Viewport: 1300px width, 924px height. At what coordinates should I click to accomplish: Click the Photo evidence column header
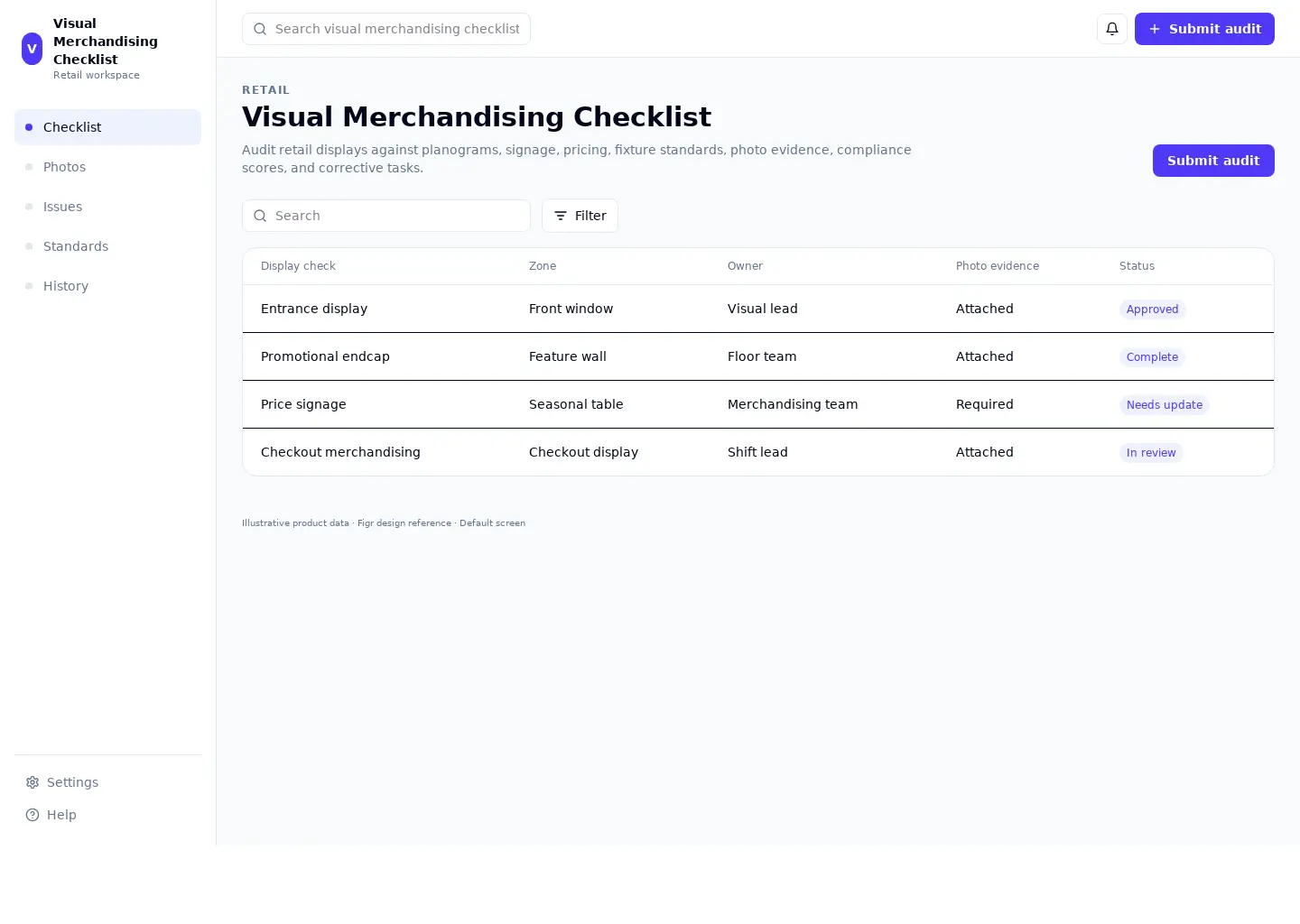[998, 266]
